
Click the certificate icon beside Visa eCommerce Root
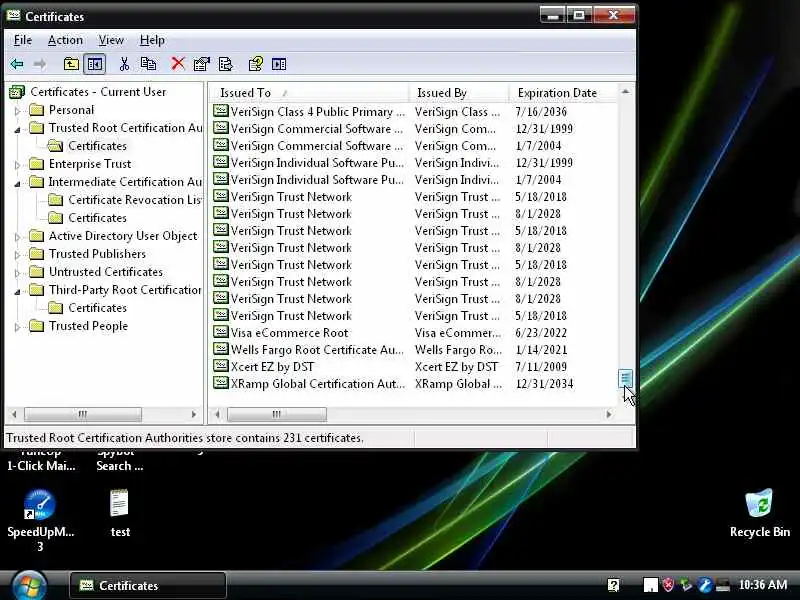(x=220, y=332)
